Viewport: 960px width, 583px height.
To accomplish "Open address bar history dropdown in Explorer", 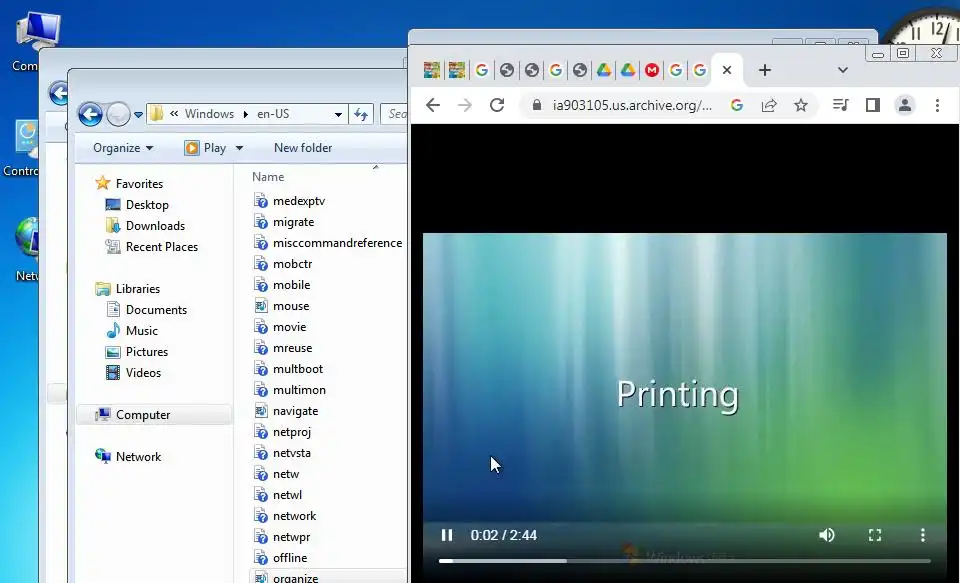I will [x=338, y=115].
